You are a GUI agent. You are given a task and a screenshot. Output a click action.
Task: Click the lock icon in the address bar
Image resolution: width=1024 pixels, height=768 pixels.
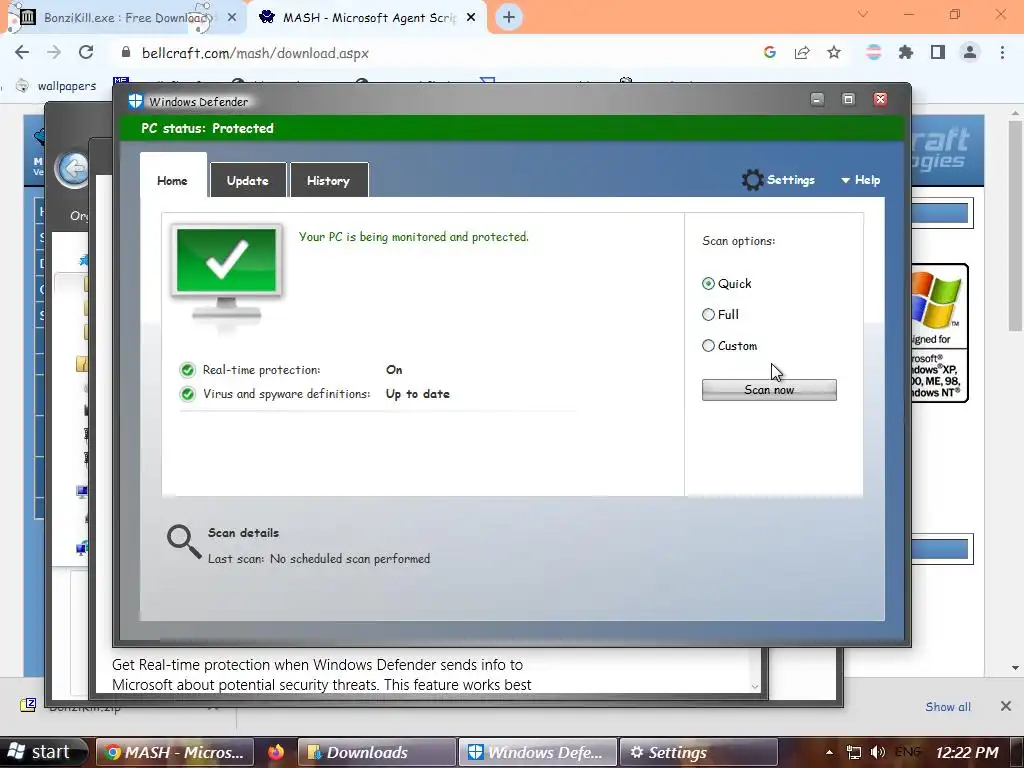click(x=126, y=52)
